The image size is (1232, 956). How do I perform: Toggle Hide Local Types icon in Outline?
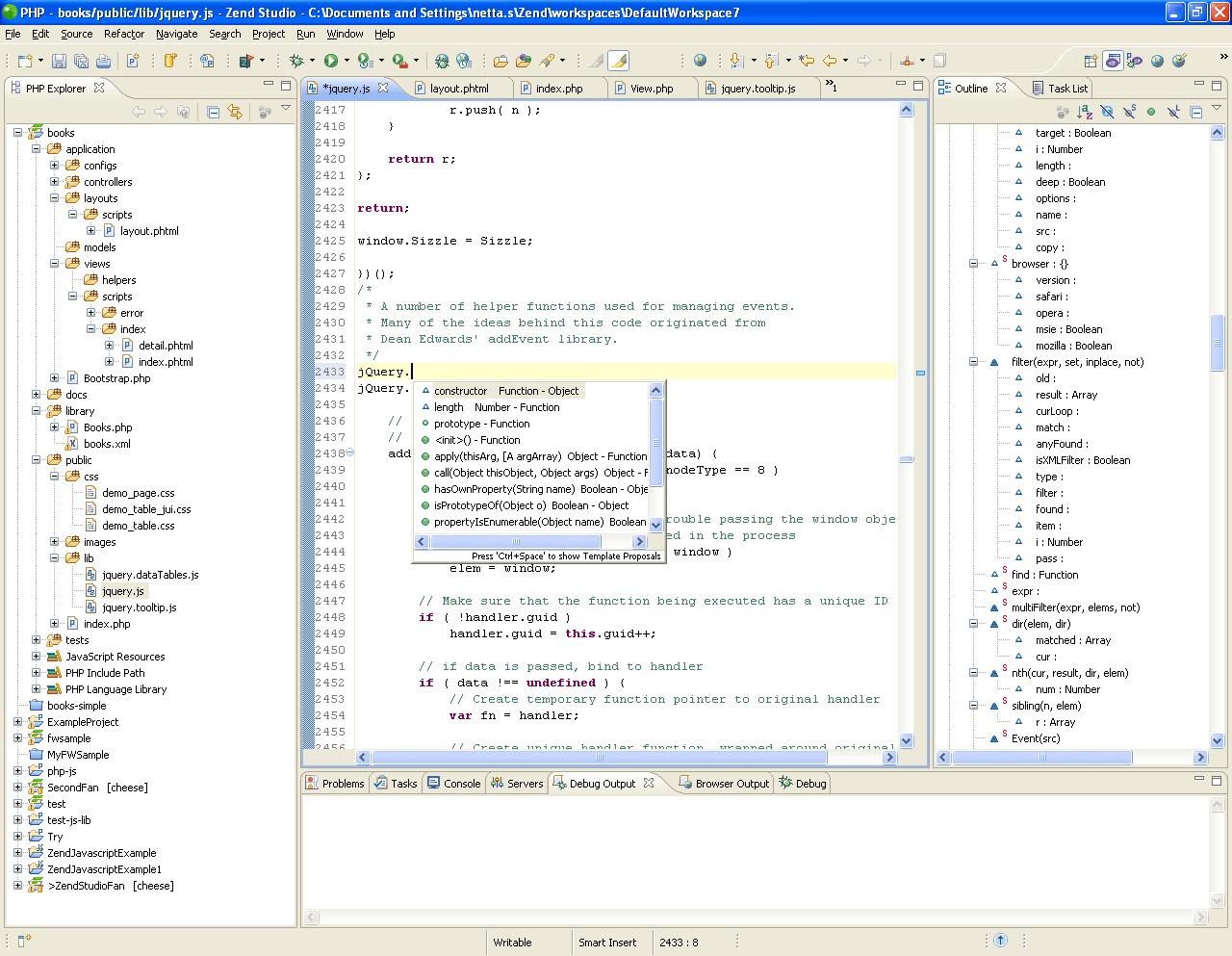point(1173,112)
